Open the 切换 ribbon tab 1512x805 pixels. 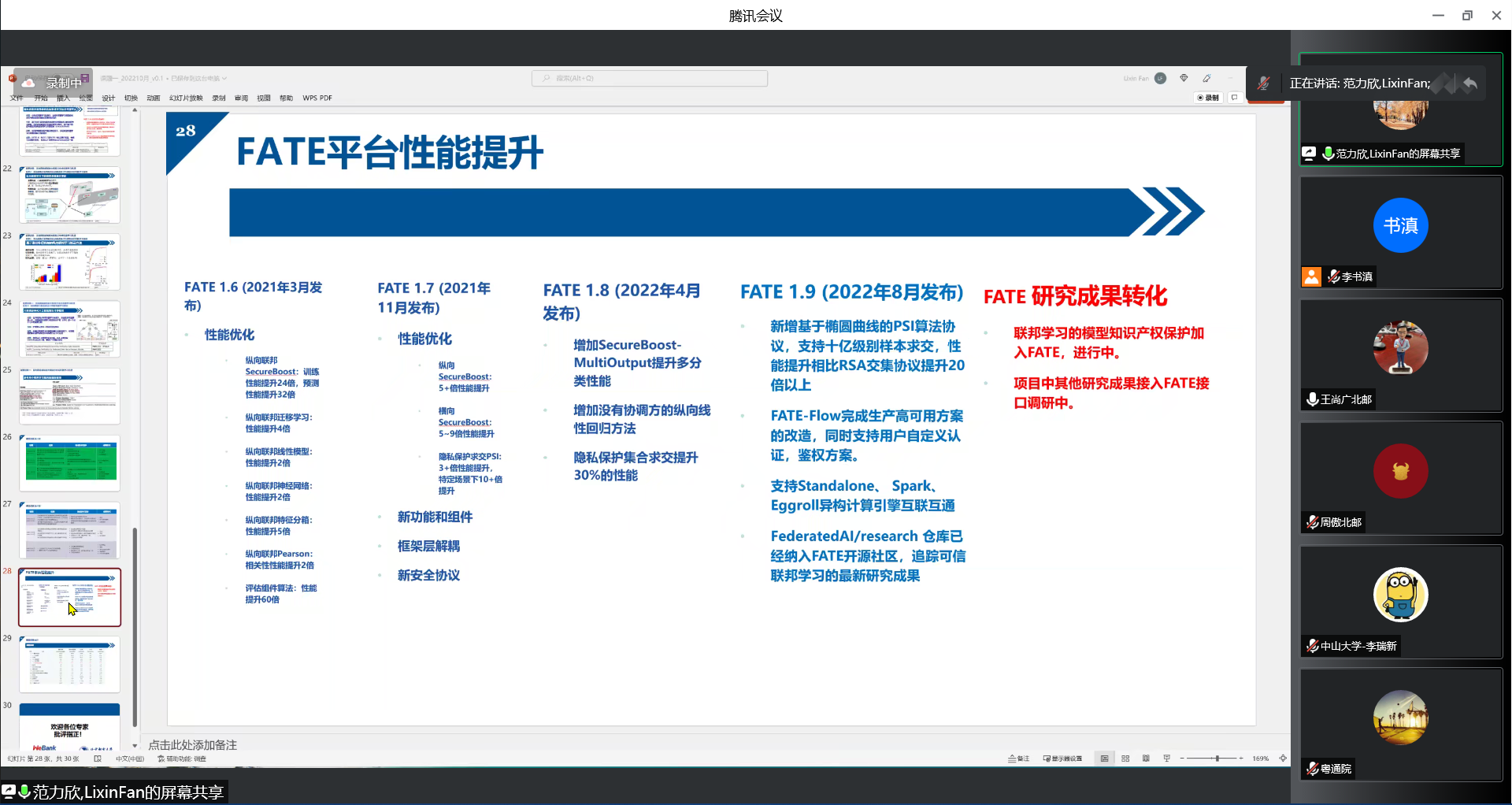(x=131, y=98)
